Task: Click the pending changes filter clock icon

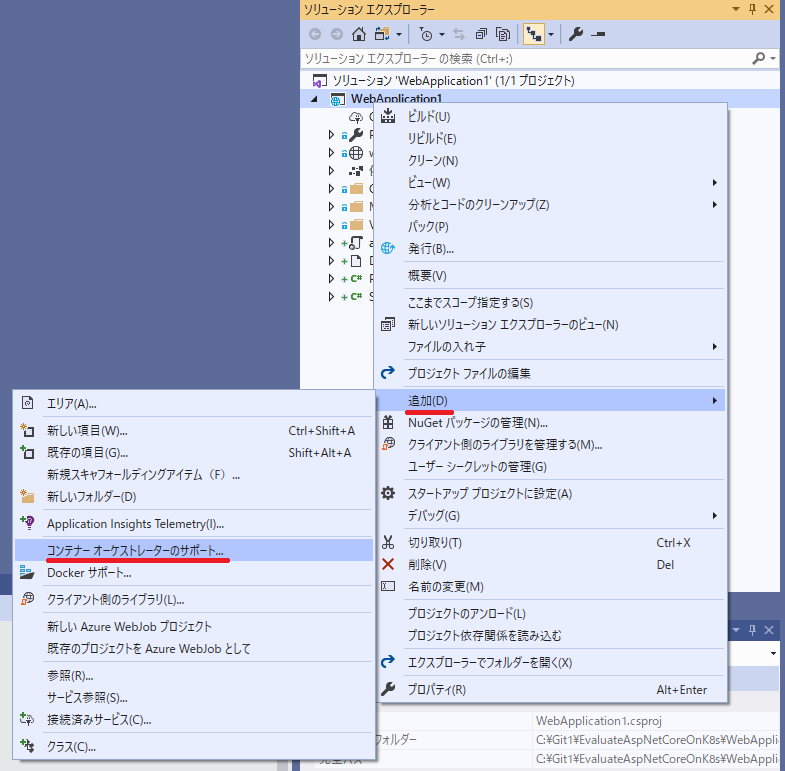Action: coord(427,34)
